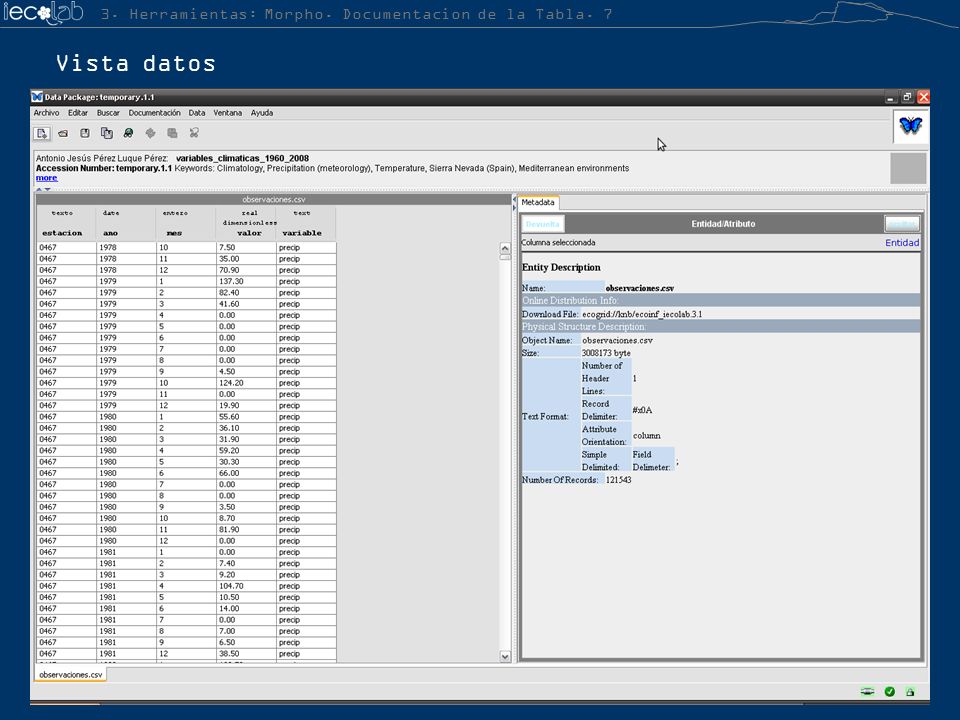Click the valor cell '104.70'
Image resolution: width=960 pixels, height=720 pixels.
[246, 586]
